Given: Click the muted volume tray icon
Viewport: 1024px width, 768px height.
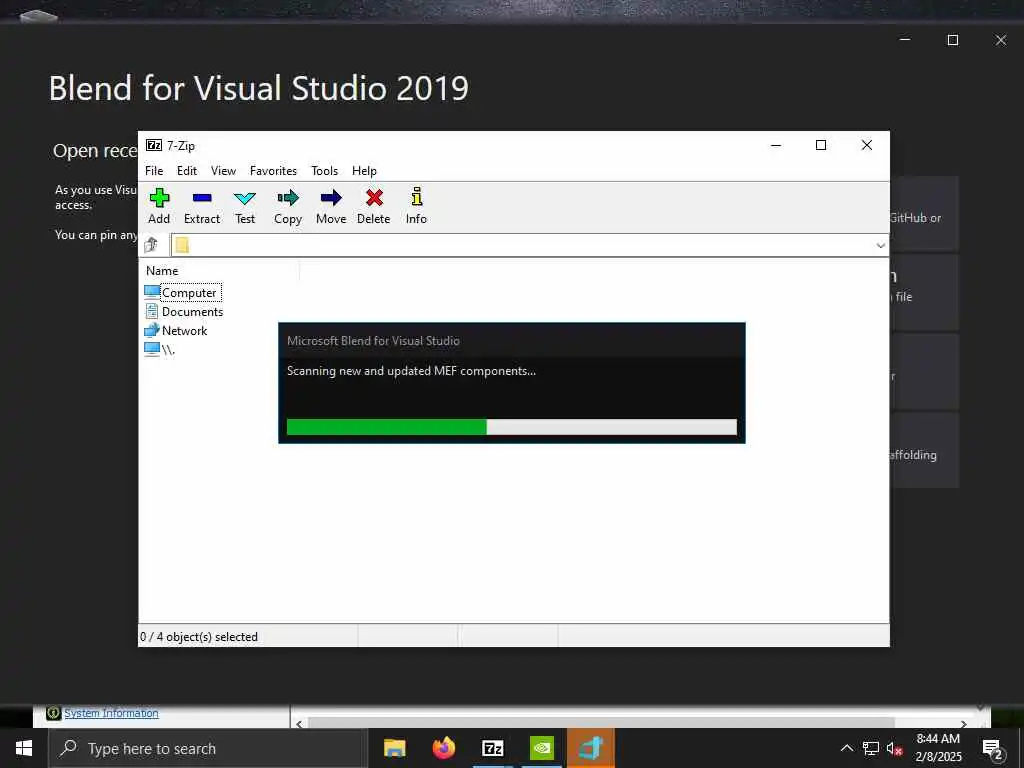Looking at the screenshot, I should coord(895,749).
